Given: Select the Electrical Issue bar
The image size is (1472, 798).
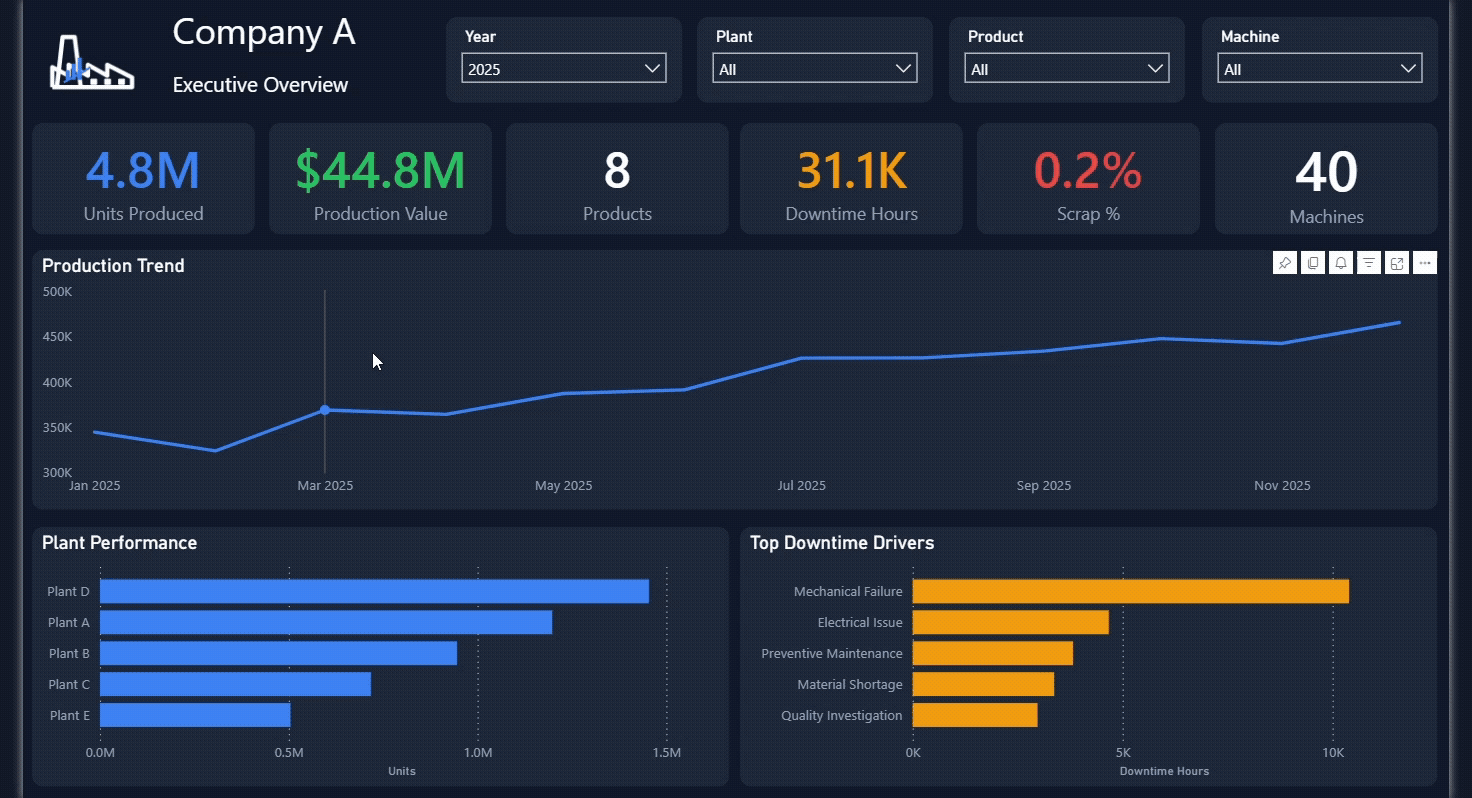Looking at the screenshot, I should [x=1011, y=622].
